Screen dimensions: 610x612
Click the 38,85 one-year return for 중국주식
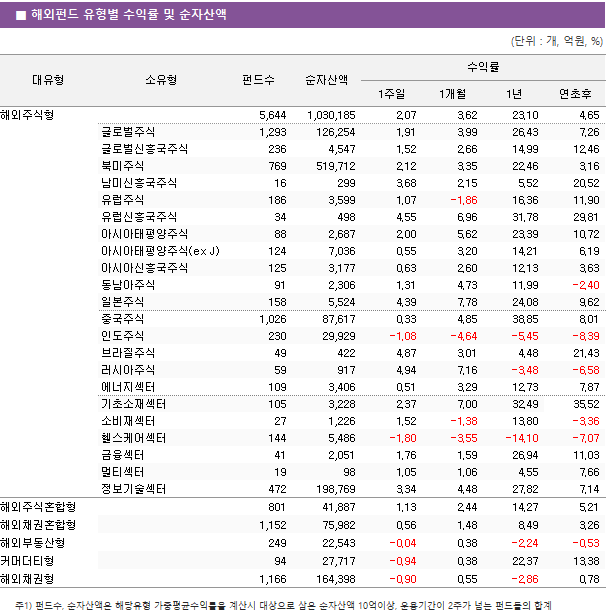pyautogui.click(x=525, y=319)
